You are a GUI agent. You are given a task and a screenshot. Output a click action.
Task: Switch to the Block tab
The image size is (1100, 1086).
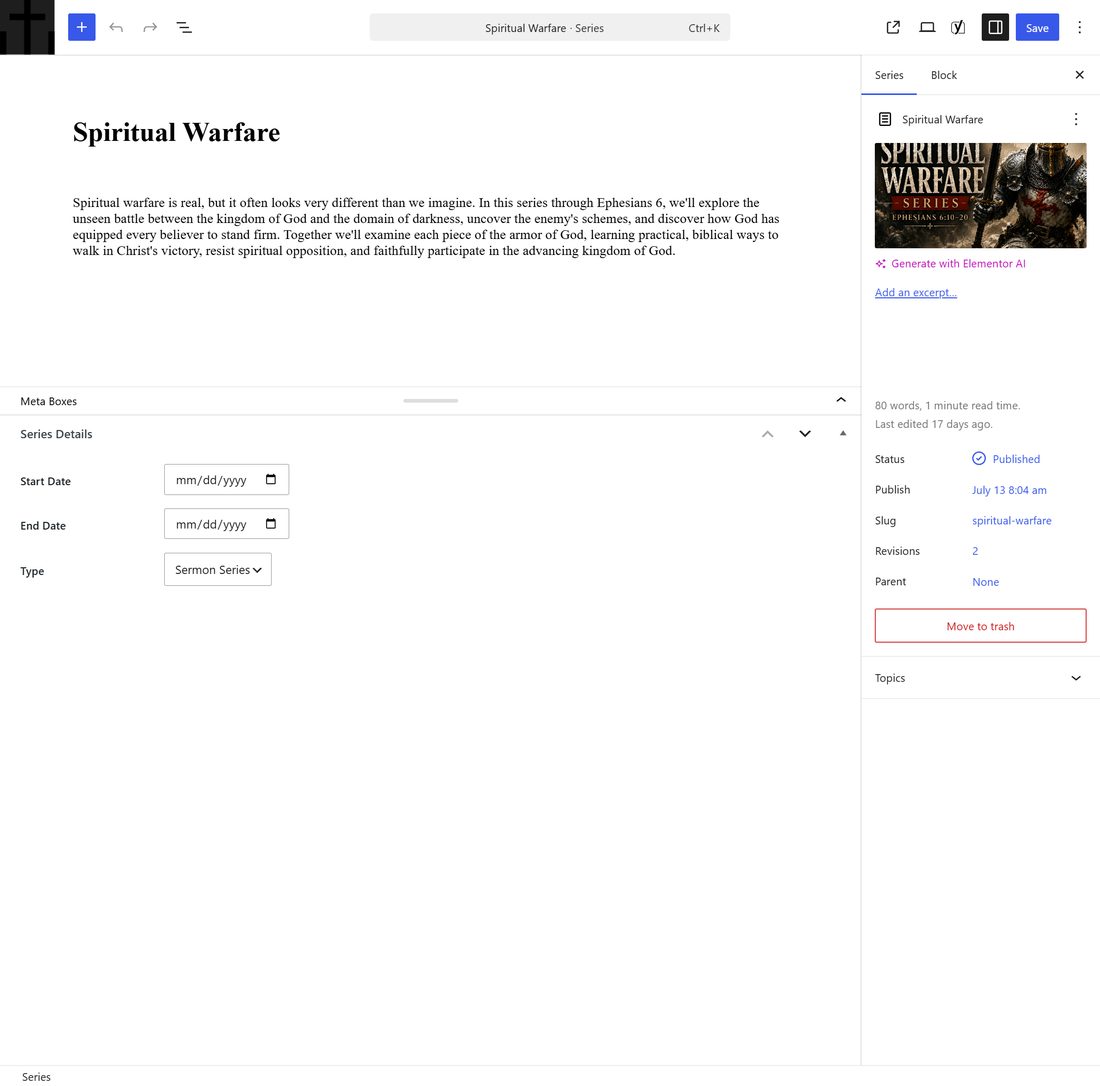coord(944,75)
